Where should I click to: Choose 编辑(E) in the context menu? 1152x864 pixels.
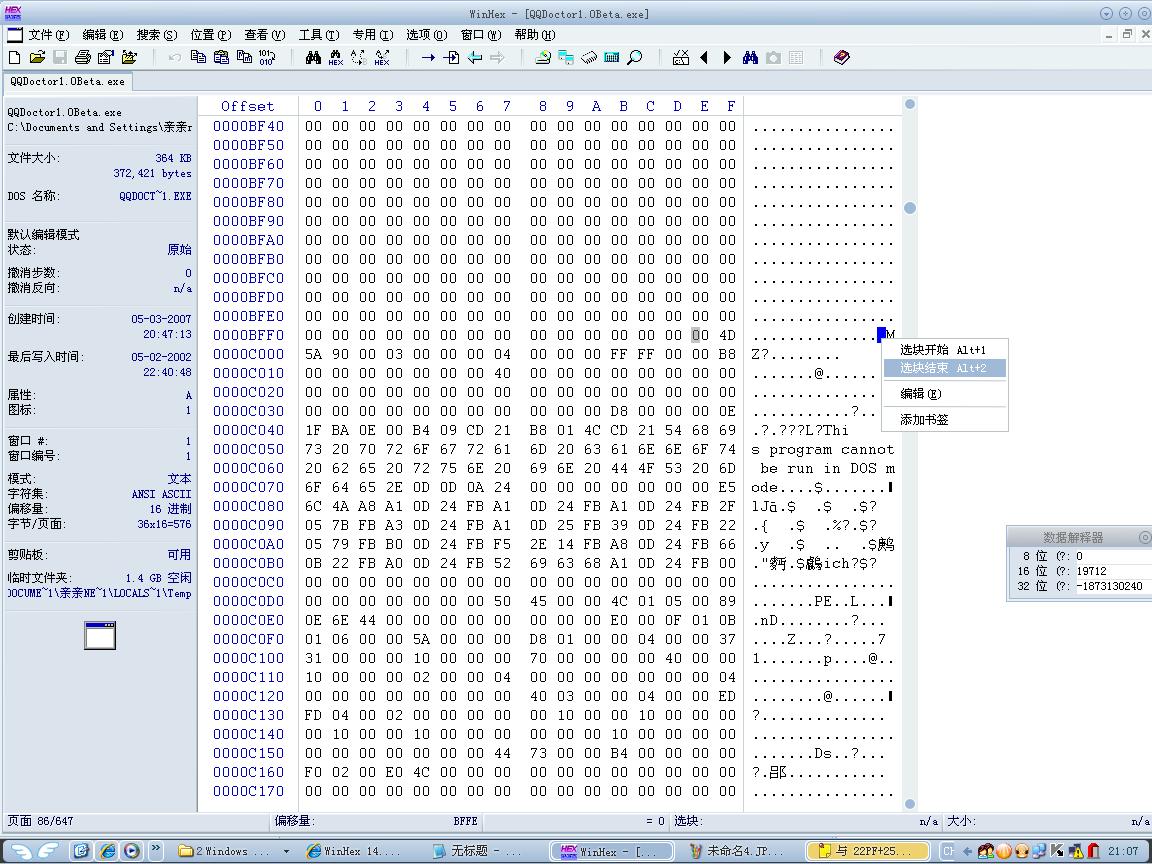(945, 393)
